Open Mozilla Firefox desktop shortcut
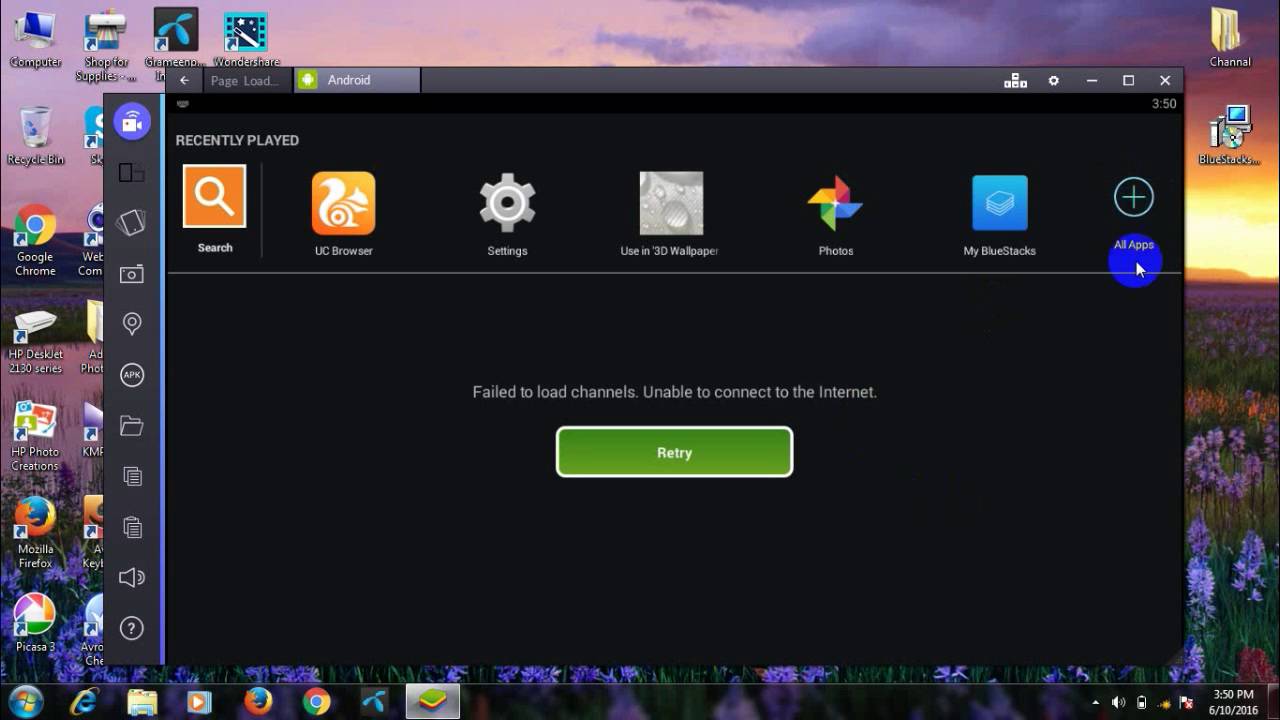Image resolution: width=1280 pixels, height=720 pixels. coord(35,532)
